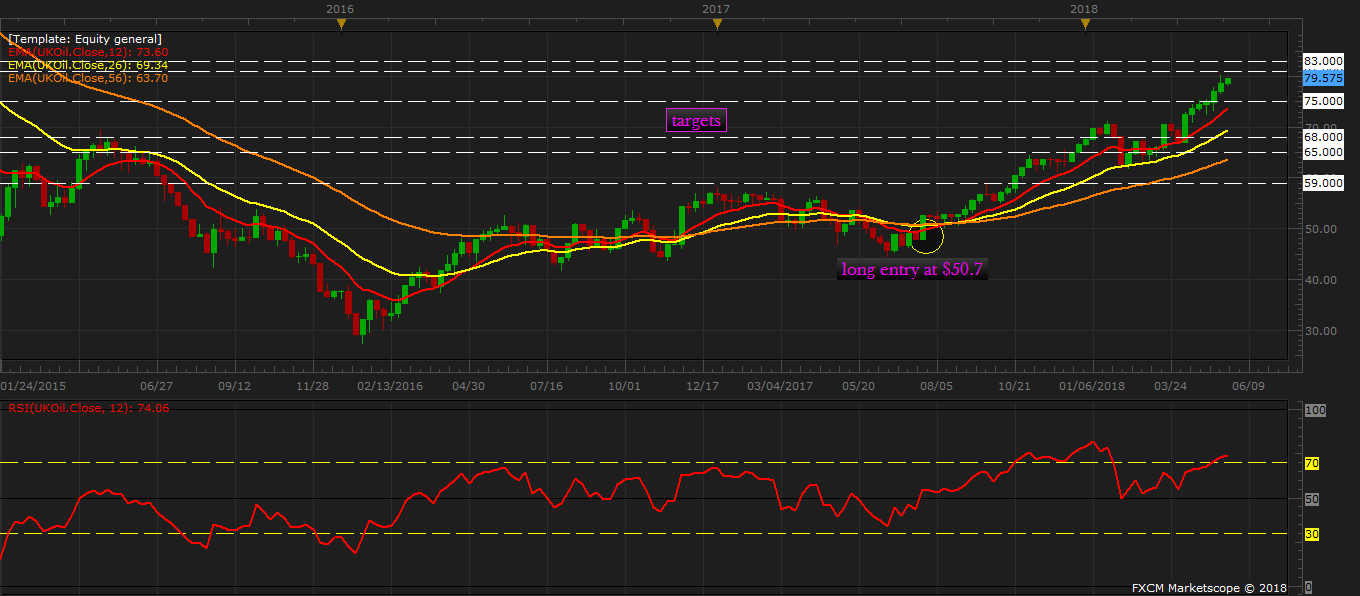1360x596 pixels.
Task: Select the 'long entry at $50.7' annotation
Action: [x=912, y=269]
